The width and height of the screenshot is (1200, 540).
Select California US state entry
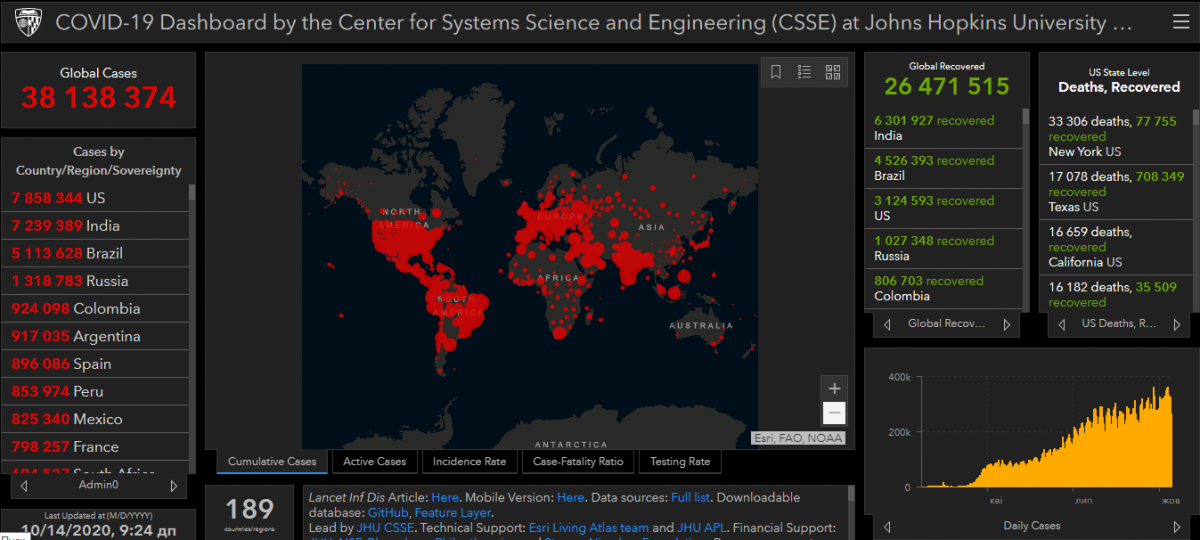pos(1114,247)
